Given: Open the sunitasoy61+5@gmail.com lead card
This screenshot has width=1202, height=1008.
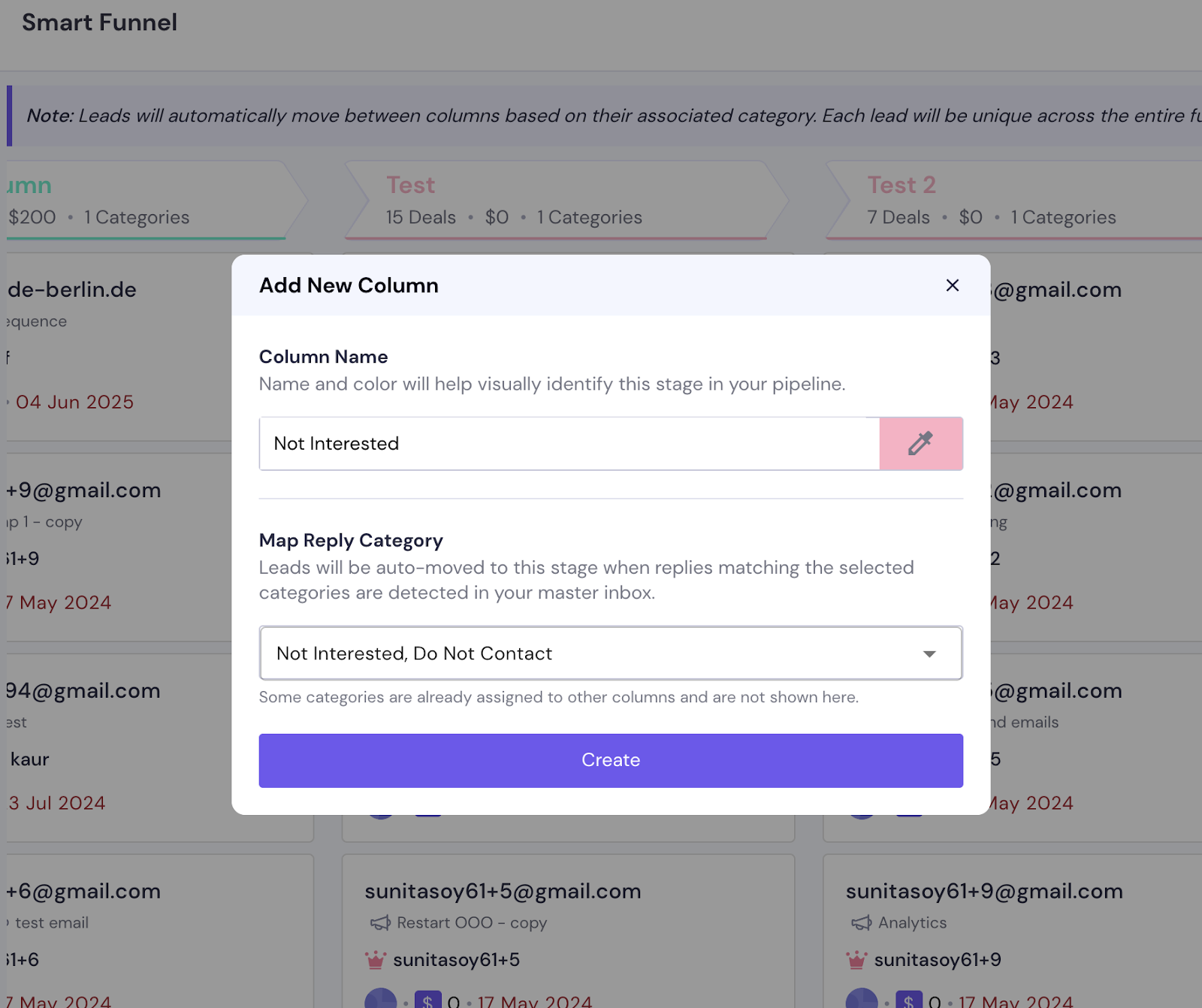Looking at the screenshot, I should (x=568, y=931).
